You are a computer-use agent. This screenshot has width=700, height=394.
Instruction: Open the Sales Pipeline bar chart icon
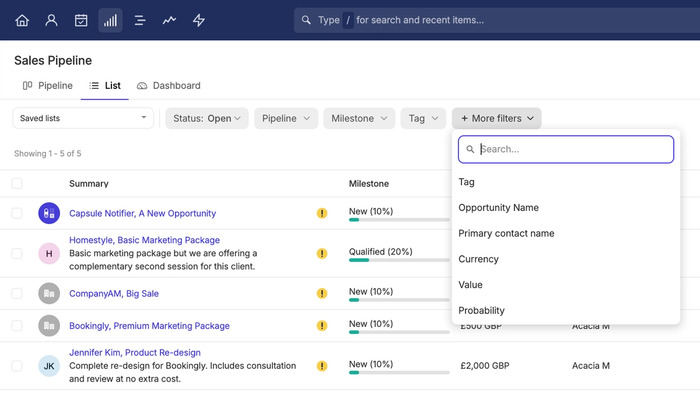pos(110,20)
